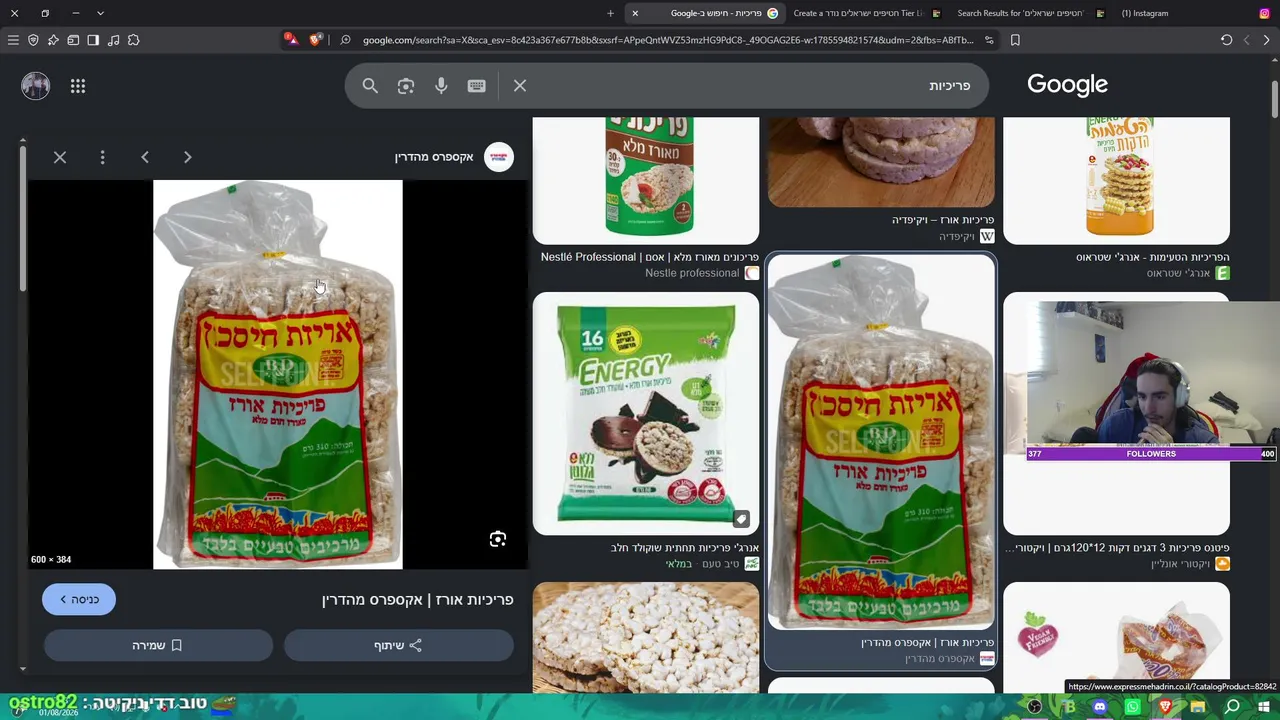Close the image preview panel

60,157
